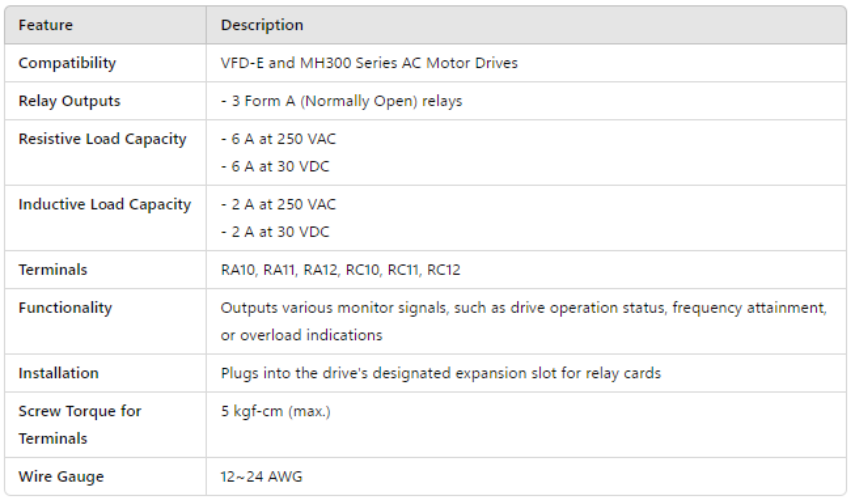
Task: Click the Description column header
Action: point(262,25)
